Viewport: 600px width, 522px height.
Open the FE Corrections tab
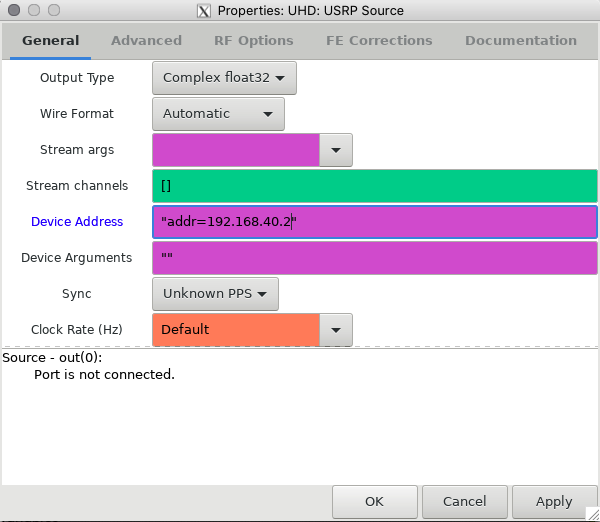point(379,41)
